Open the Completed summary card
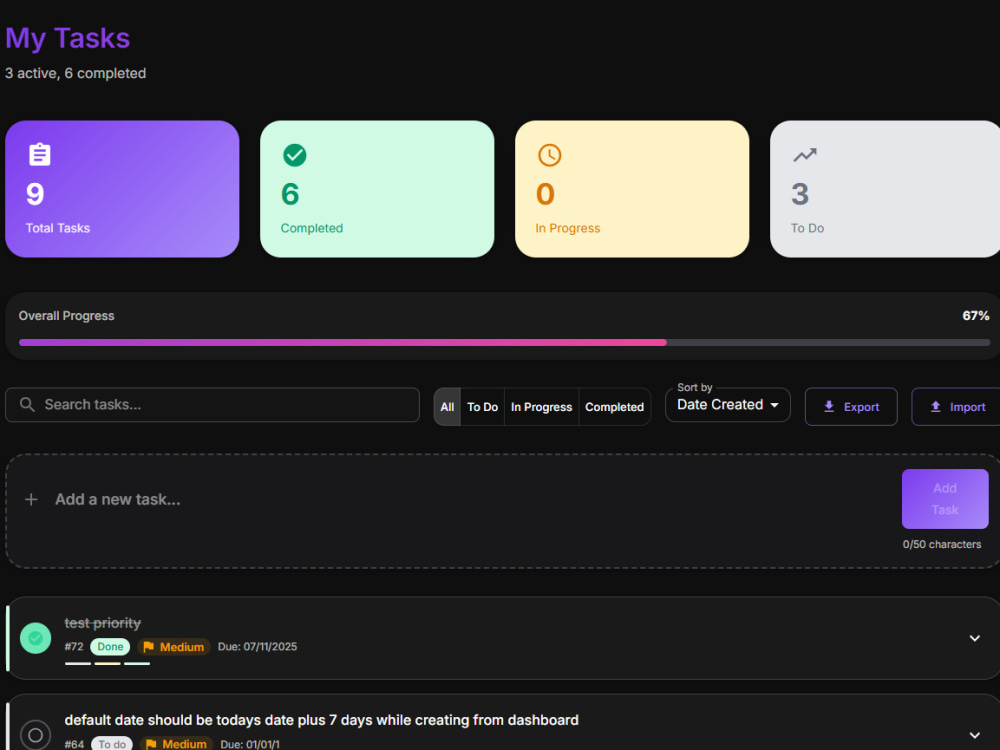The image size is (1000, 750). coord(377,189)
